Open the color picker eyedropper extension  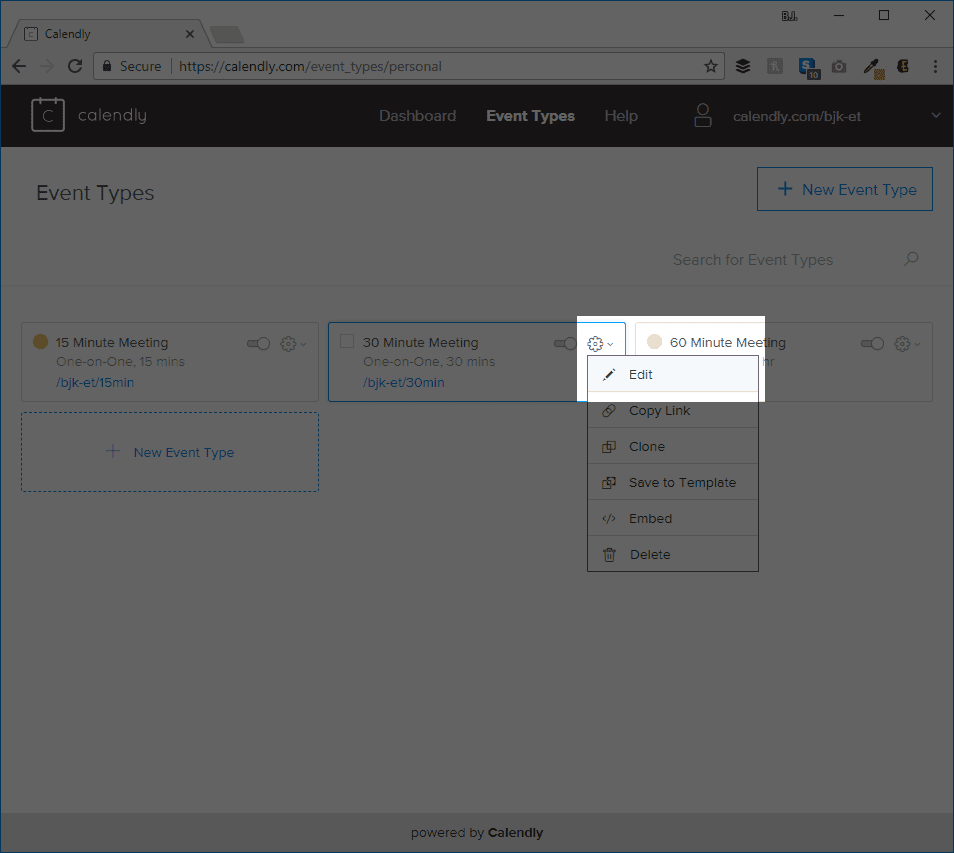[x=873, y=68]
